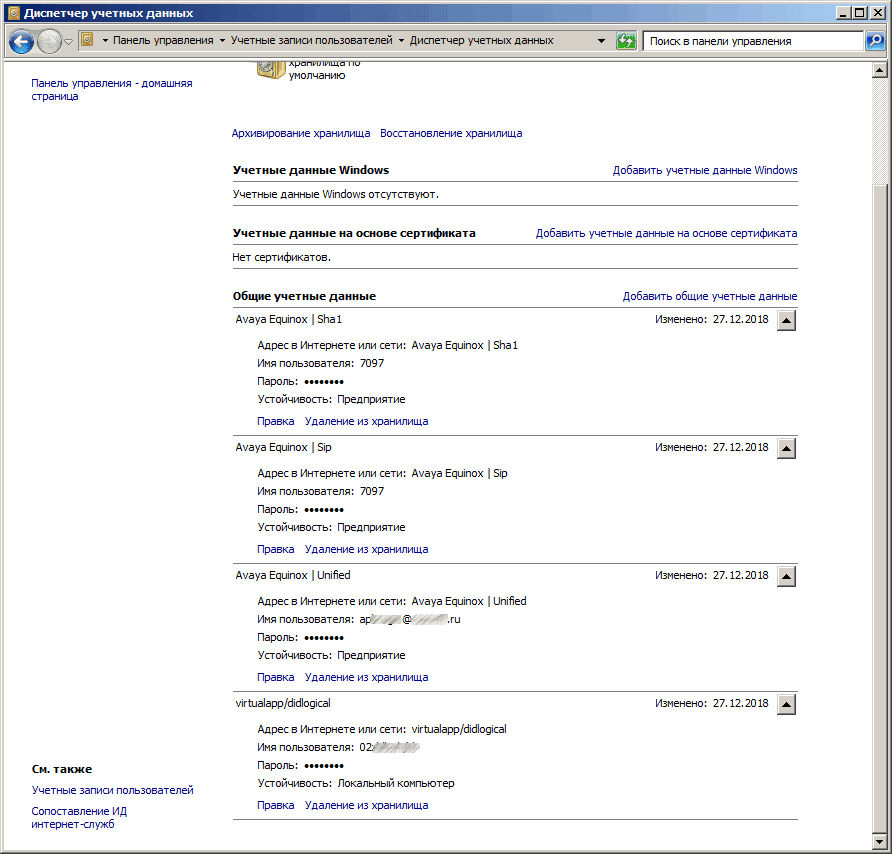Click the green refresh button
This screenshot has height=854, width=892.
click(626, 40)
